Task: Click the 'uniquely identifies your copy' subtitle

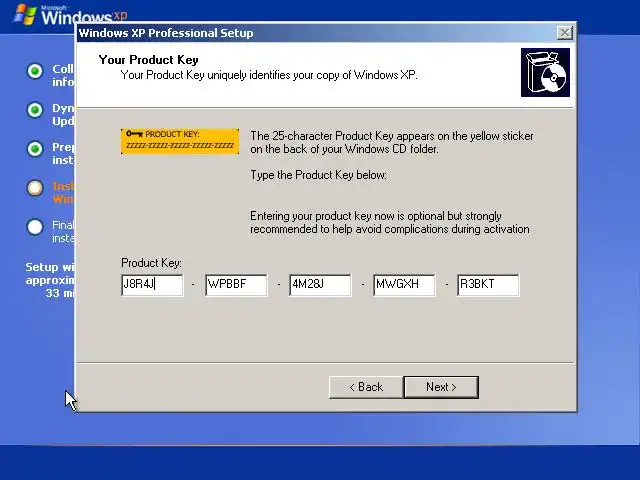Action: (269, 75)
